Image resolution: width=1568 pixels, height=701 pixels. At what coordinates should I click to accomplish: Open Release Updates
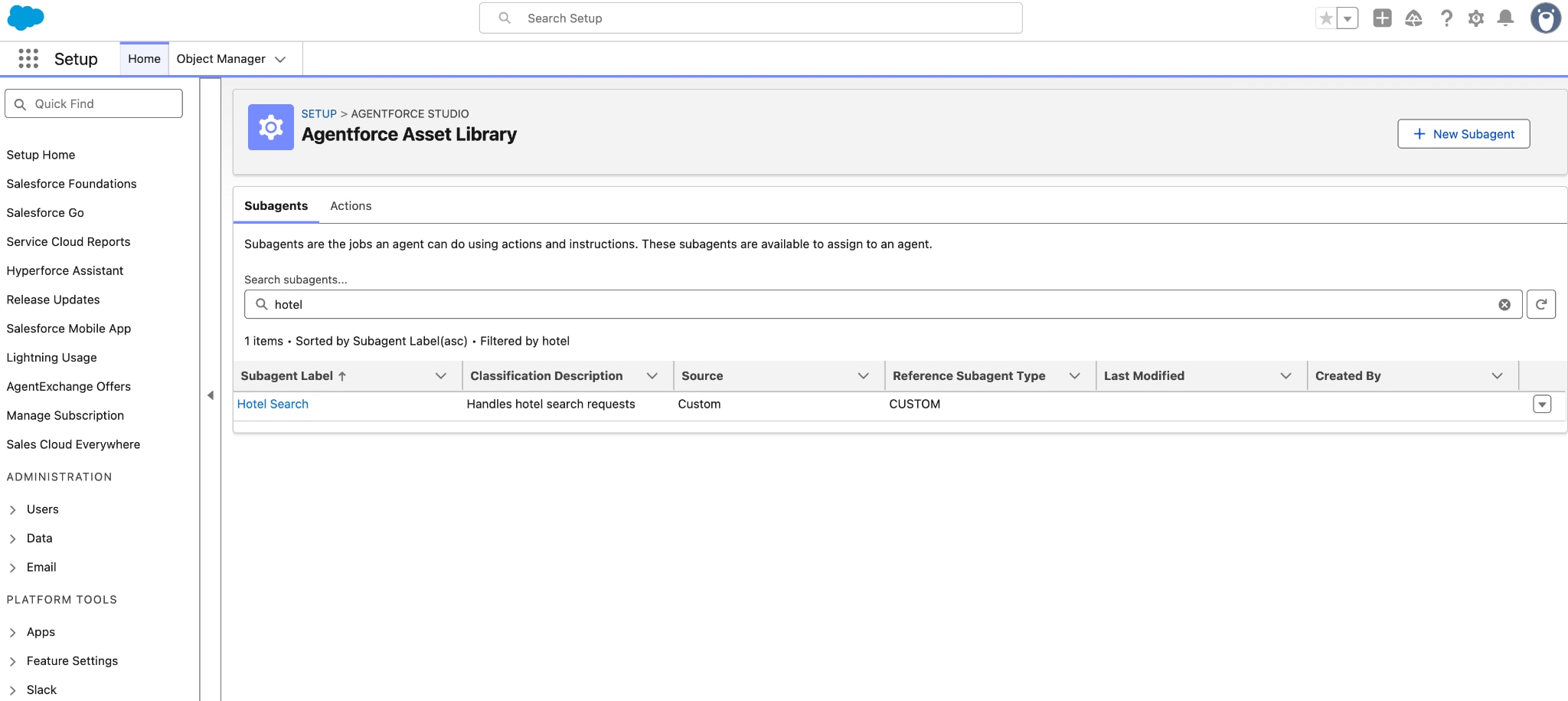[53, 300]
